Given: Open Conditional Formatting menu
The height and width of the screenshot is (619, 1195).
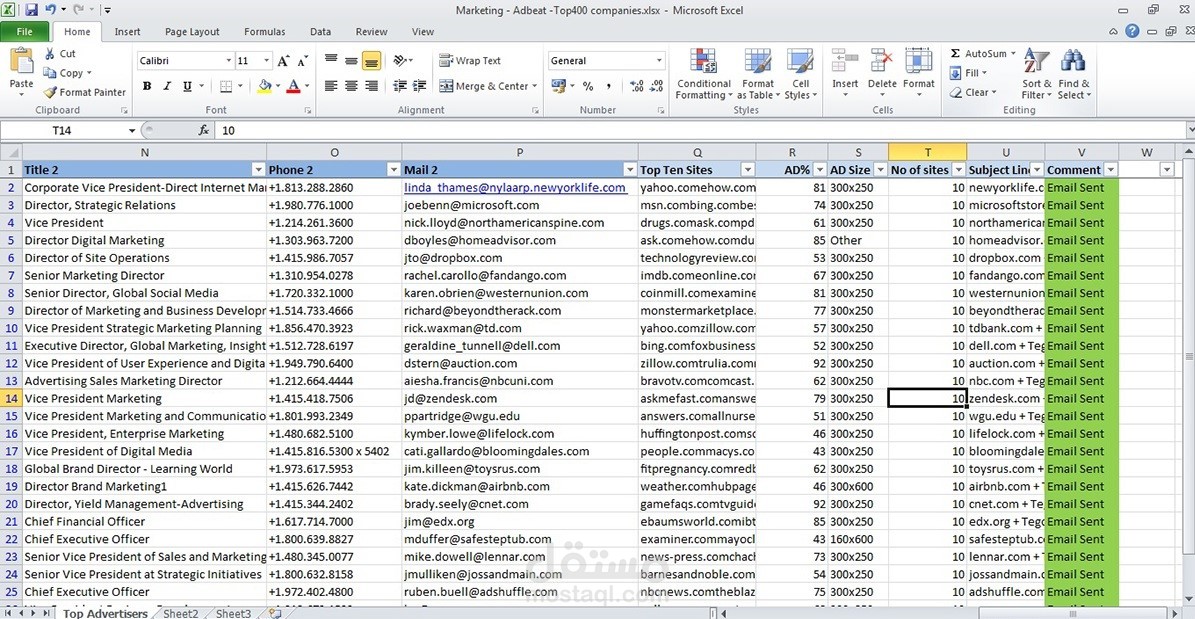Looking at the screenshot, I should click(703, 74).
